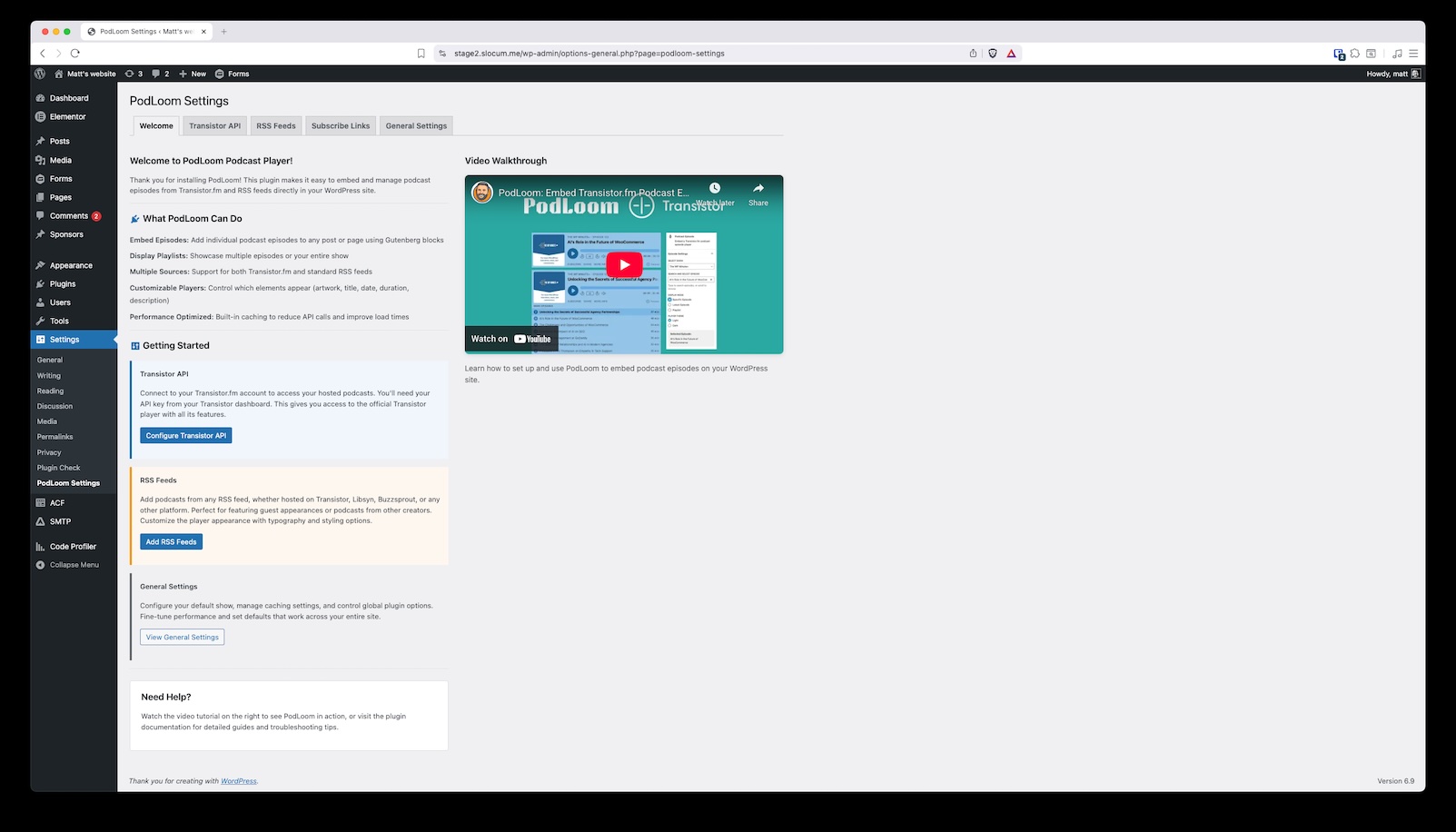
Task: Click the WordPress link in the footer
Action: coord(238,780)
